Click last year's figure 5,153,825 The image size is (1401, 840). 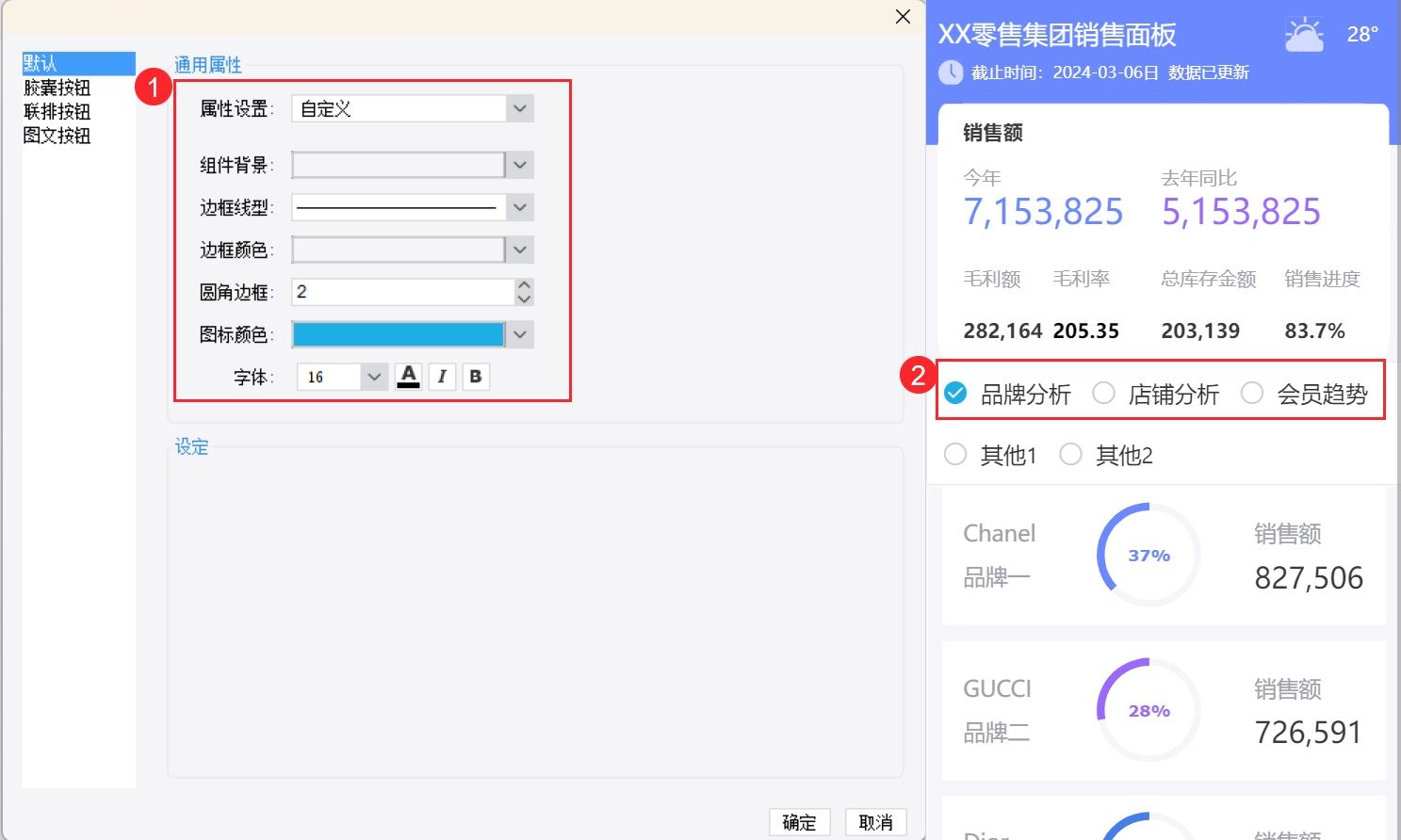1241,212
